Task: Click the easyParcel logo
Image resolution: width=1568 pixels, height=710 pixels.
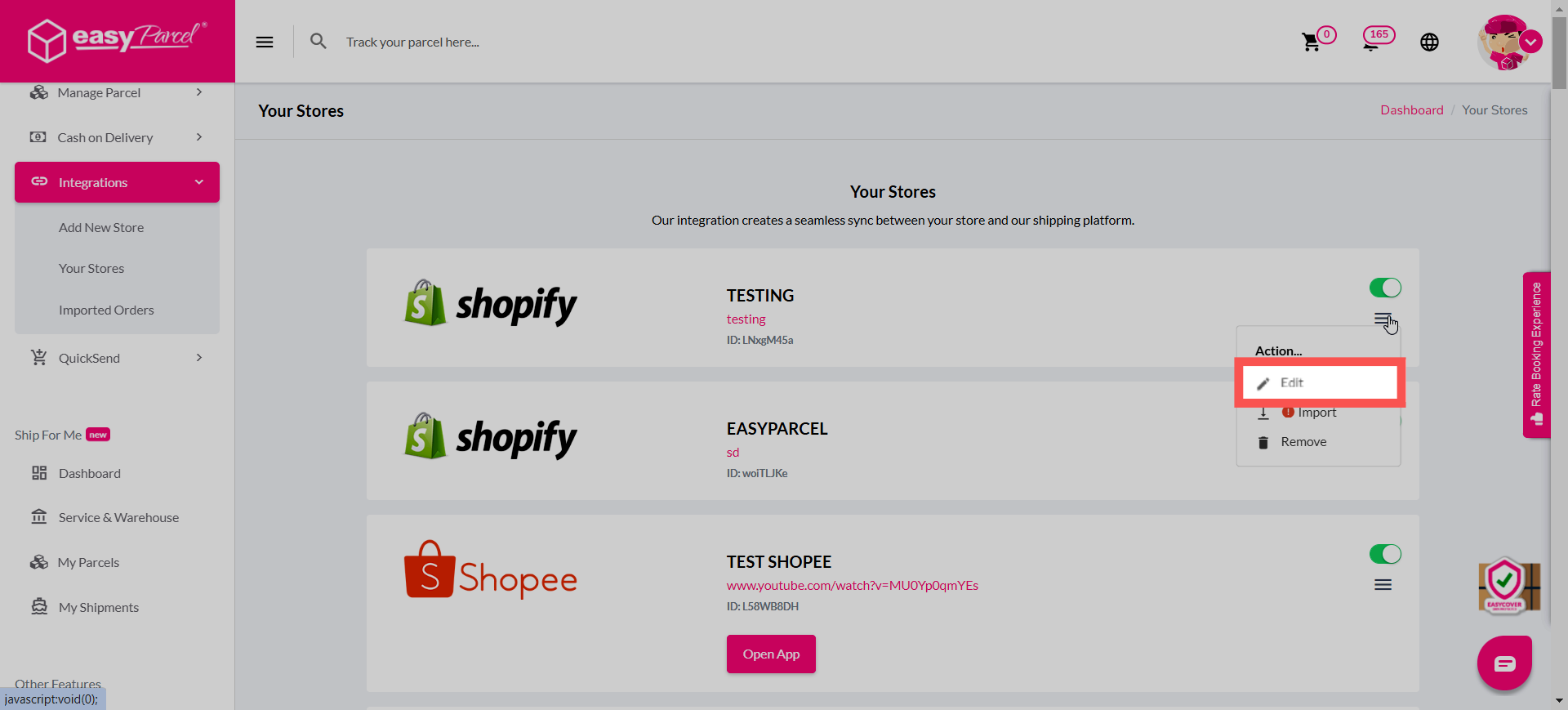Action: tap(117, 40)
